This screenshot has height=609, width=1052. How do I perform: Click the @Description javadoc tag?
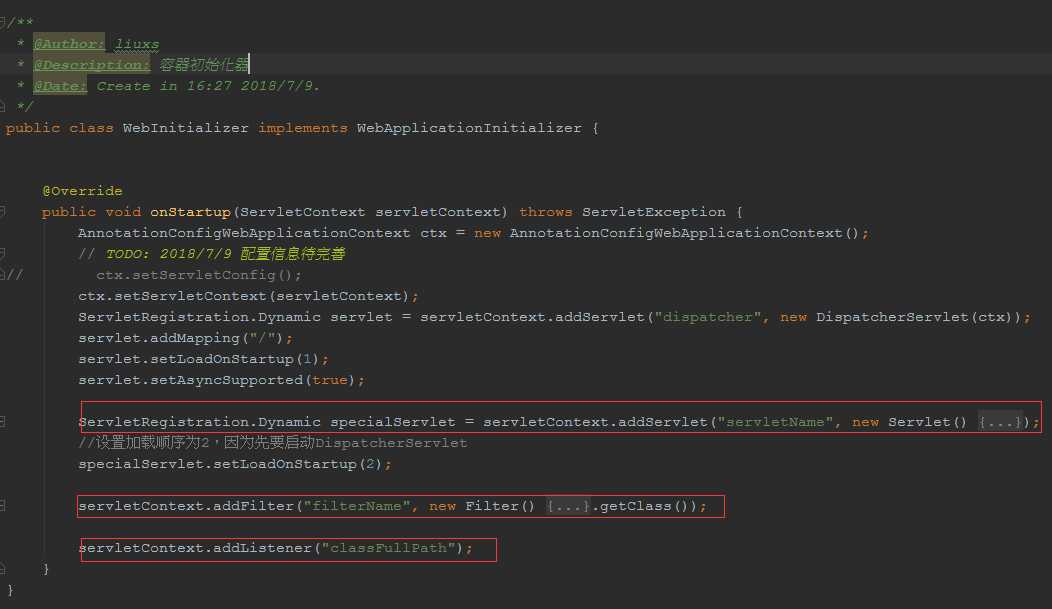92,65
